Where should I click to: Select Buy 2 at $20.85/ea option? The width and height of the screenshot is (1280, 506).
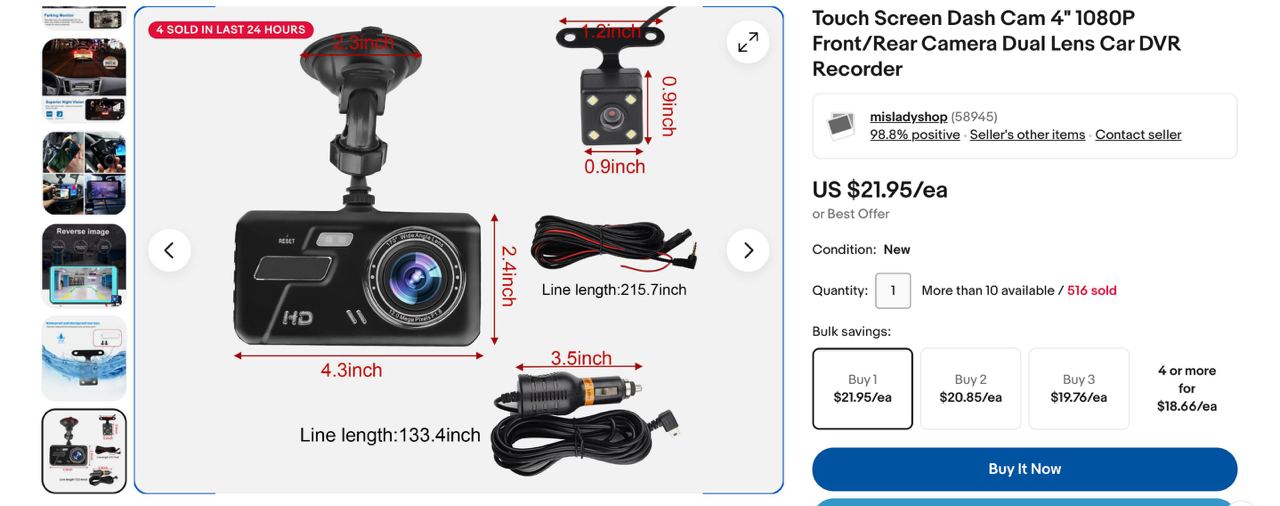click(971, 388)
